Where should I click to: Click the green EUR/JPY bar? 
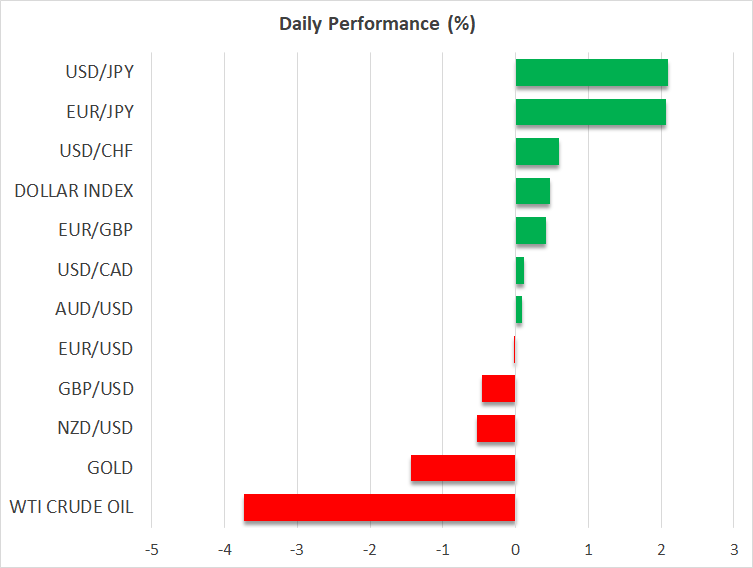[x=590, y=112]
